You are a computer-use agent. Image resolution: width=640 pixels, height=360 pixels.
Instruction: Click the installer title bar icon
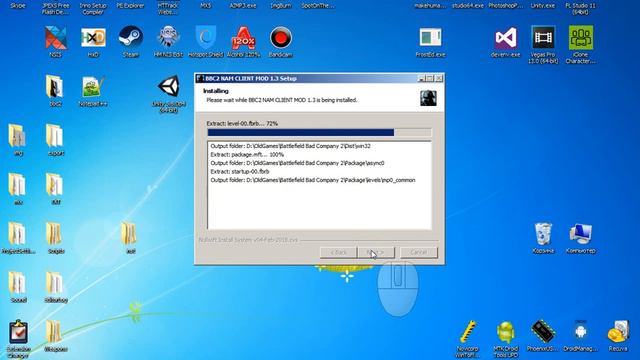pyautogui.click(x=200, y=78)
